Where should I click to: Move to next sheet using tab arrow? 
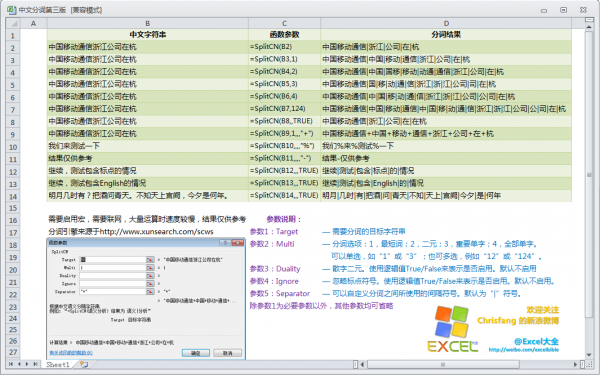click(27, 364)
